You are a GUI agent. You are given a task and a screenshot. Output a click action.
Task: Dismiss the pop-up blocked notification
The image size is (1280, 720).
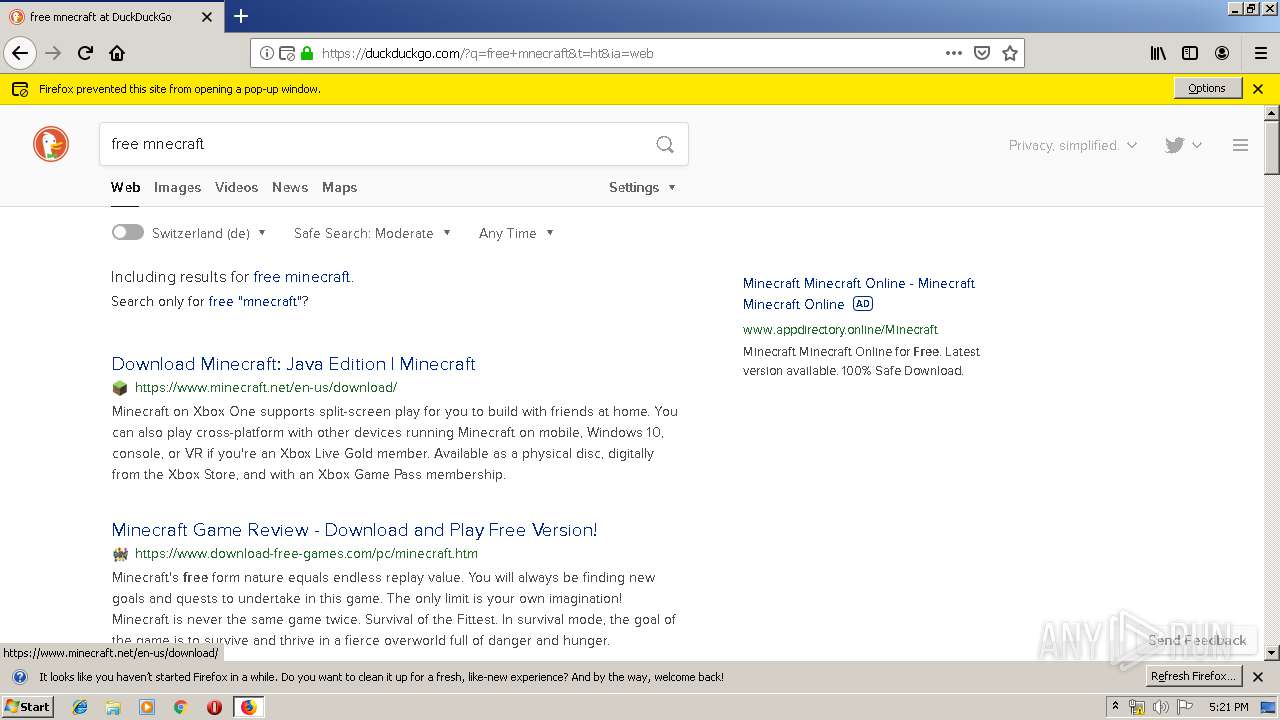coord(1258,89)
